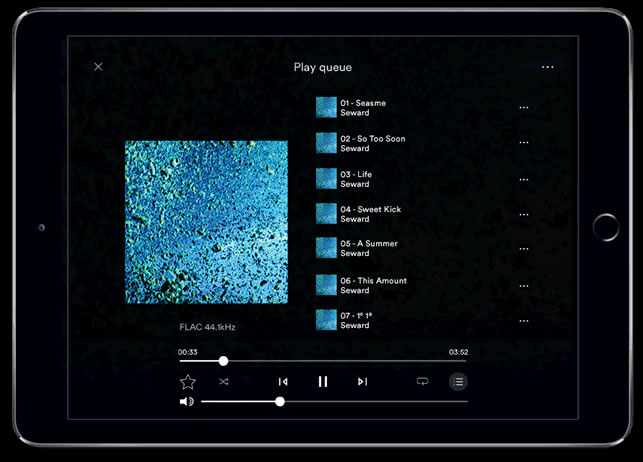Image resolution: width=643 pixels, height=462 pixels.
Task: Mute audio with the speaker icon
Action: [187, 401]
